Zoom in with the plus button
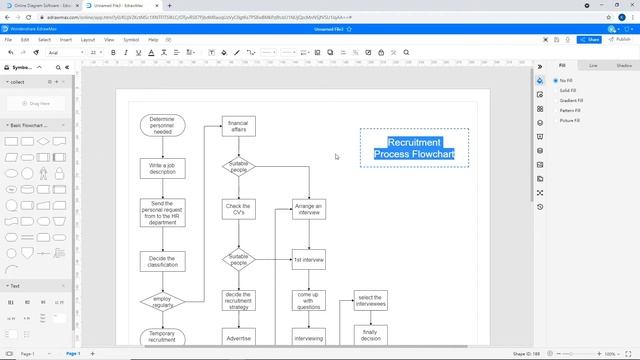This screenshot has height=360, width=640. pyautogui.click(x=599, y=354)
